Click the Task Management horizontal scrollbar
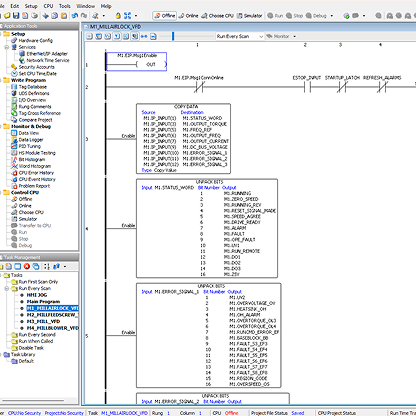The height and width of the screenshot is (416, 416). (33, 400)
